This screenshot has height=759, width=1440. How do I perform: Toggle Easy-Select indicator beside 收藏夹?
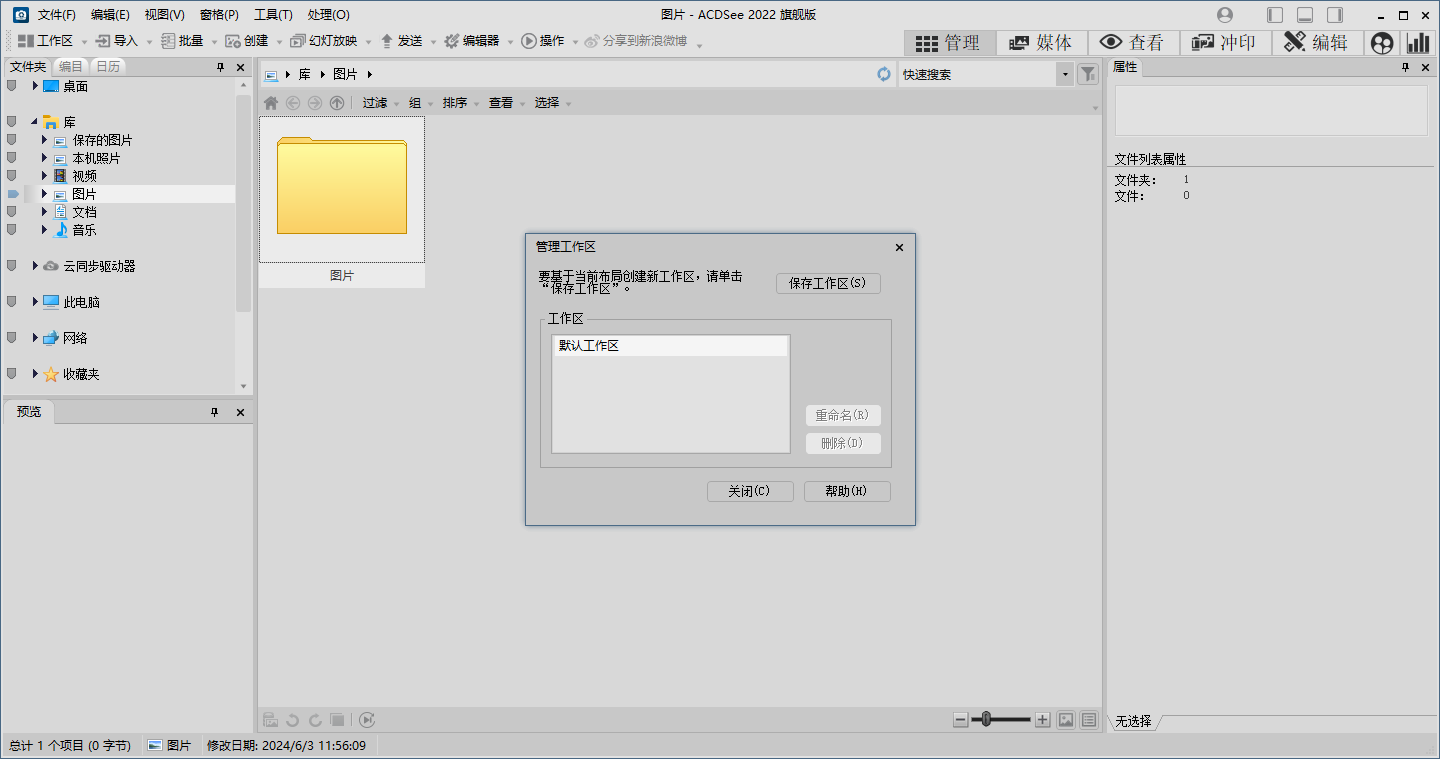[12, 374]
